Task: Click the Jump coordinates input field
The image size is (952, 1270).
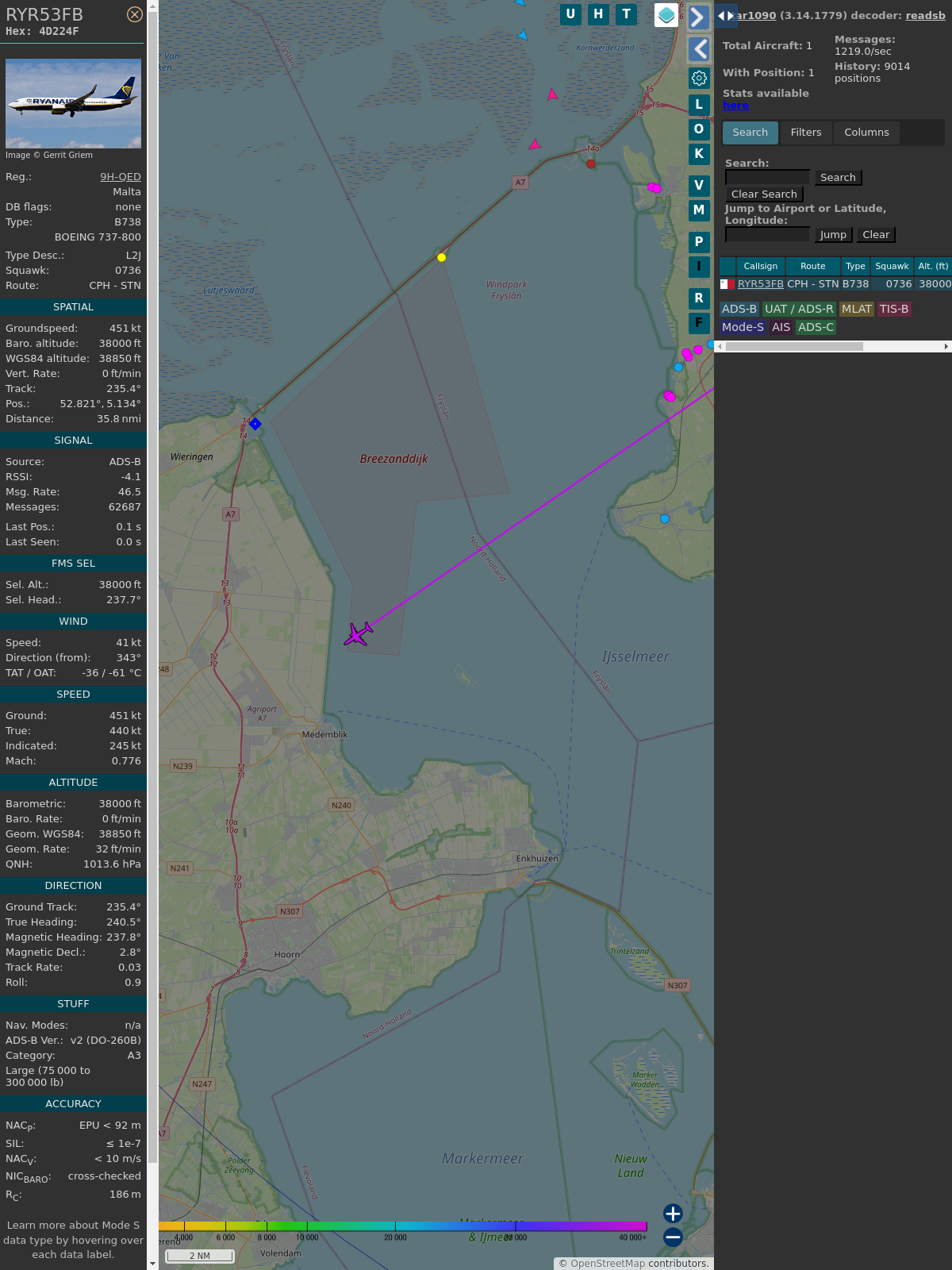Action: (767, 235)
